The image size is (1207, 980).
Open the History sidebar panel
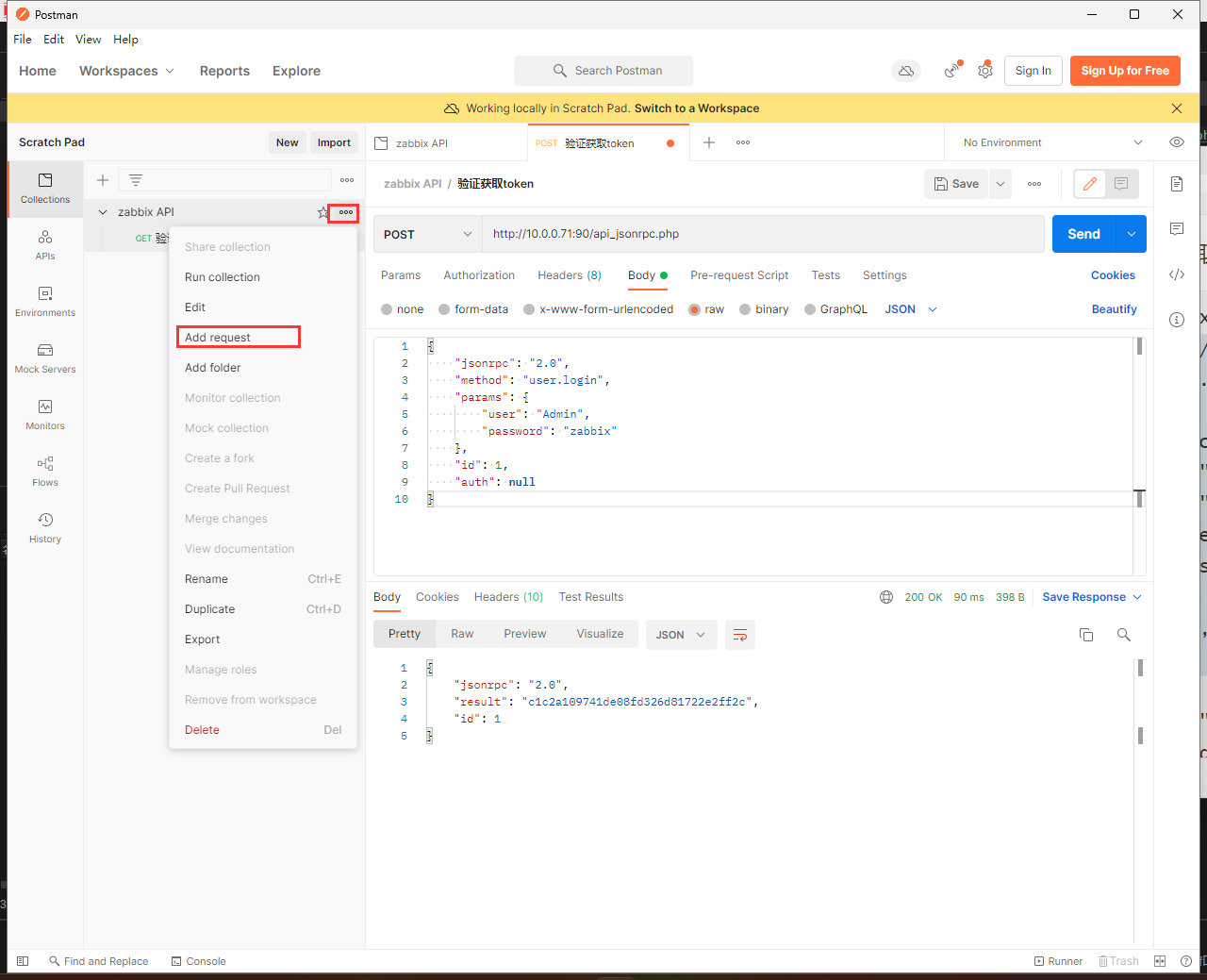tap(45, 528)
